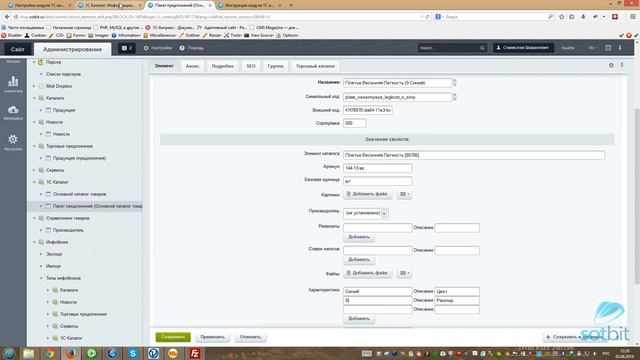Viewport: 640px width, 360px height.
Task: Open the Marketplace cloud icon in sidebar
Action: point(13,112)
